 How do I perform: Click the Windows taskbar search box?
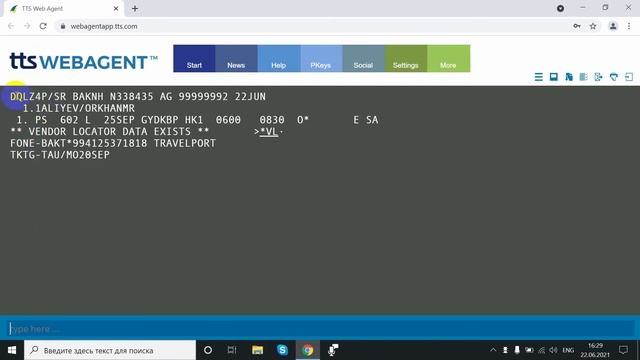point(110,350)
